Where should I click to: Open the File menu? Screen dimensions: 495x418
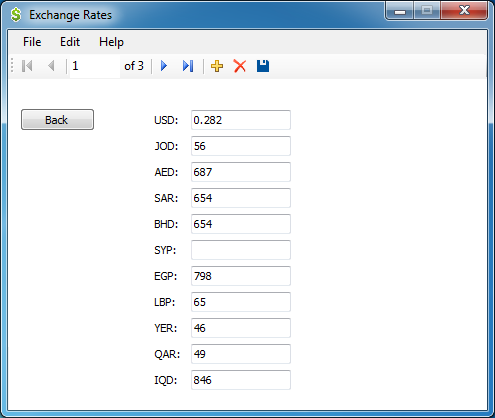tap(32, 42)
